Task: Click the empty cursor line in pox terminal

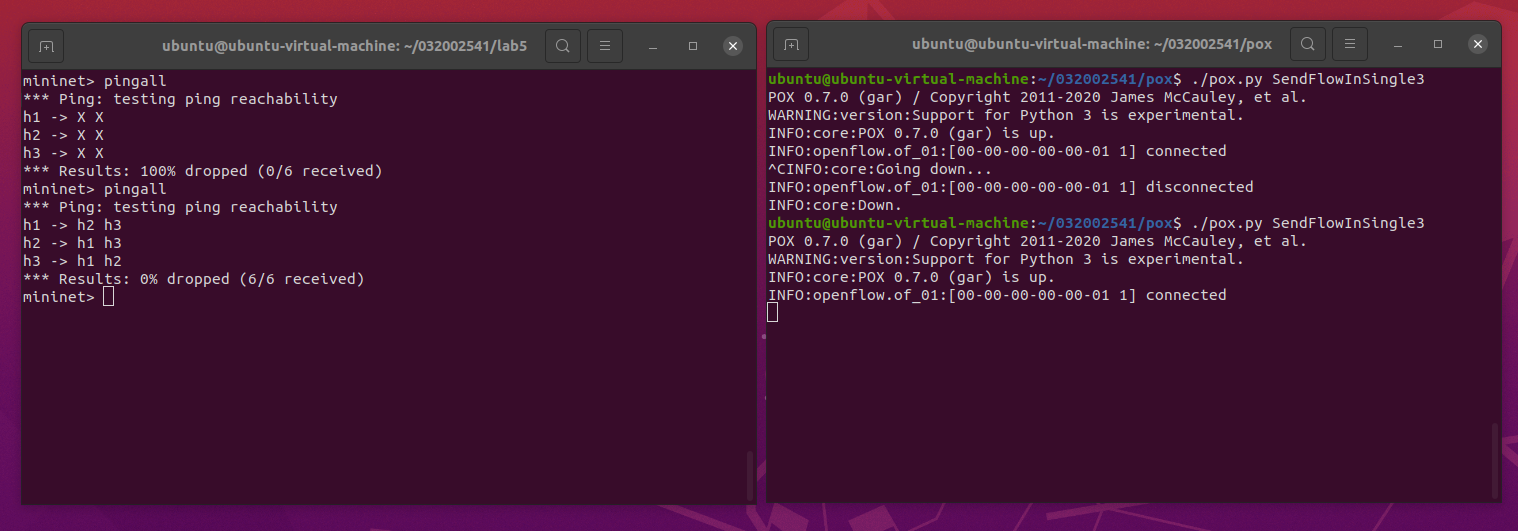Action: (772, 313)
